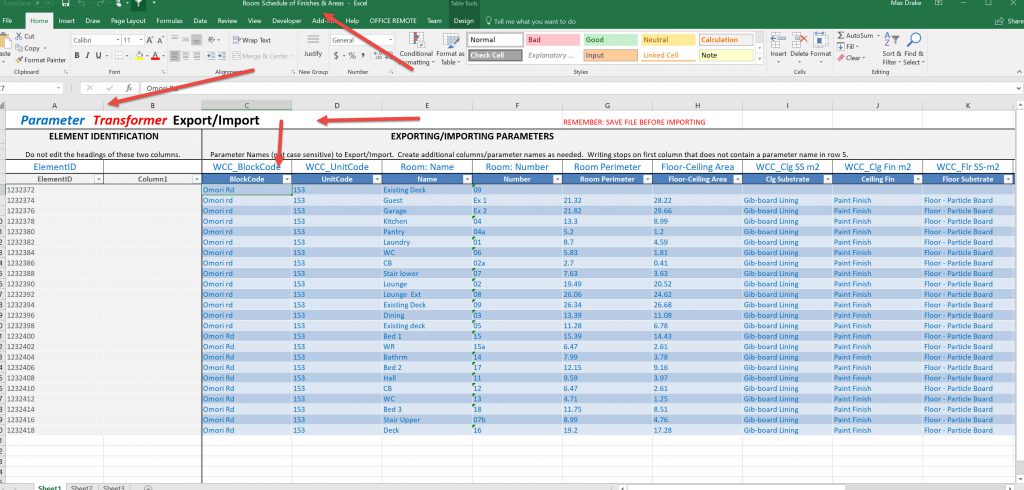
Task: Expand the ElementID column filter dropdown
Action: coord(97,179)
